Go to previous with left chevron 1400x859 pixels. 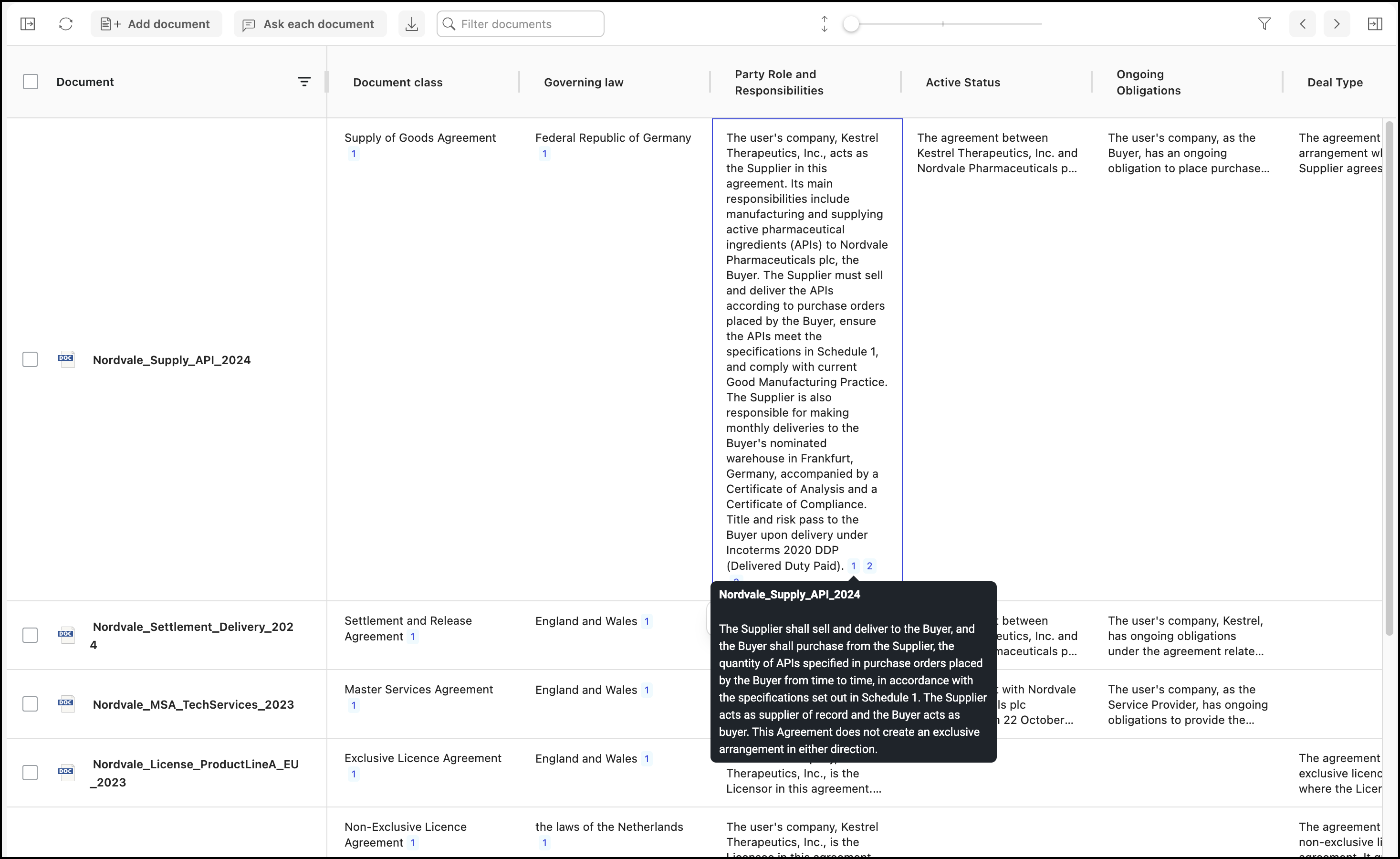coord(1303,24)
